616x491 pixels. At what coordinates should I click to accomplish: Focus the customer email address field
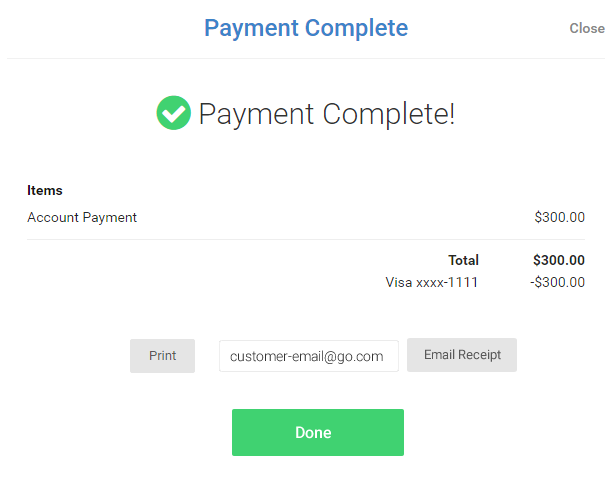(309, 356)
